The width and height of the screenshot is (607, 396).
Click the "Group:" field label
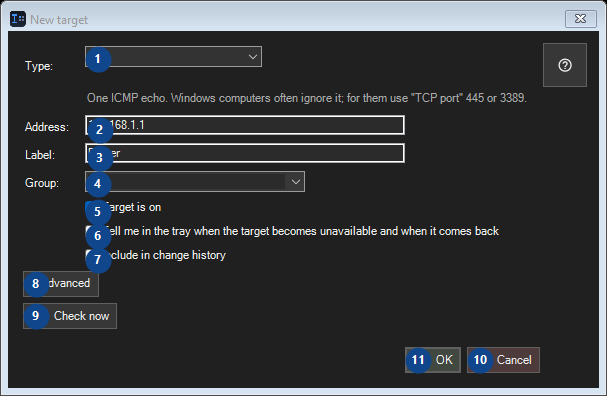[x=42, y=183]
